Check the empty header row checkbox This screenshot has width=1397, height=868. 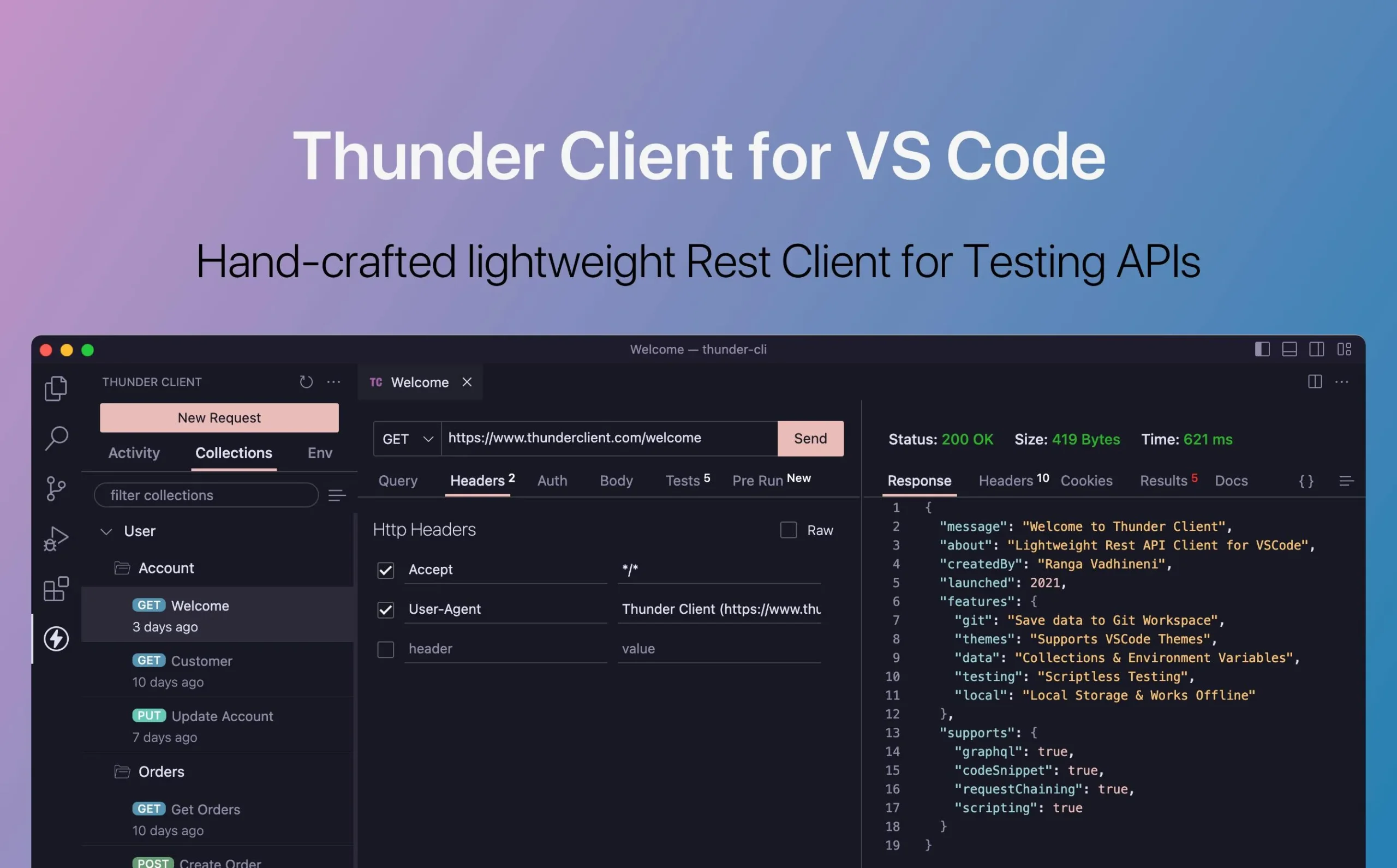click(x=385, y=649)
